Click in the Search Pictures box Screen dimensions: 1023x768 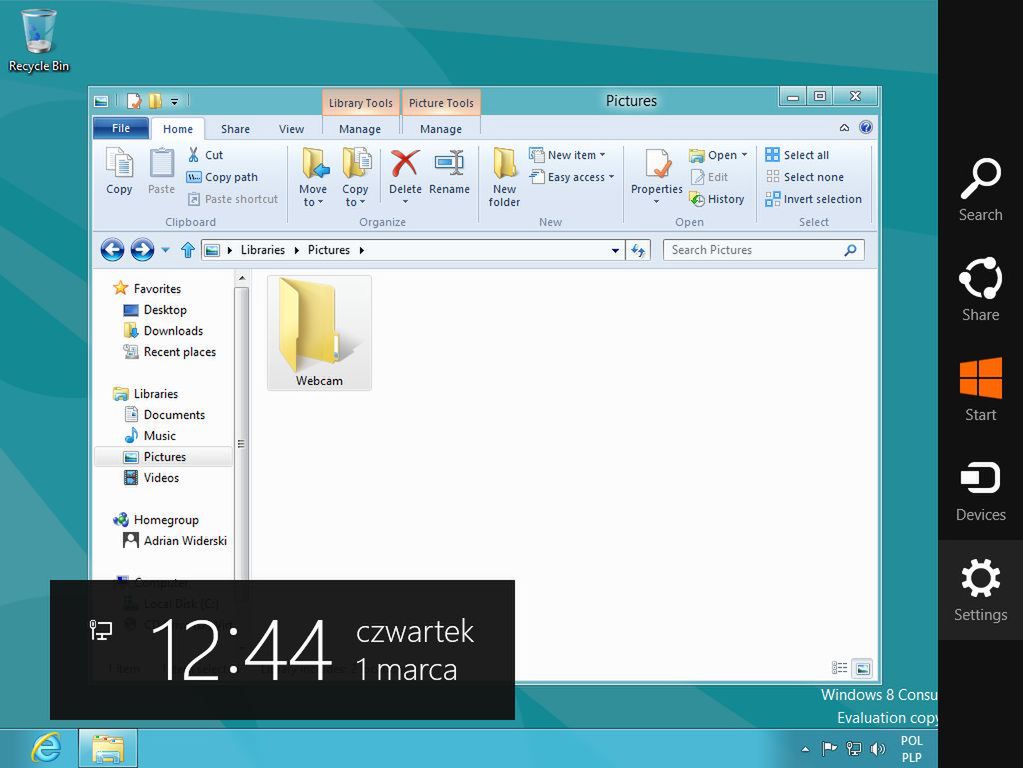coord(763,250)
